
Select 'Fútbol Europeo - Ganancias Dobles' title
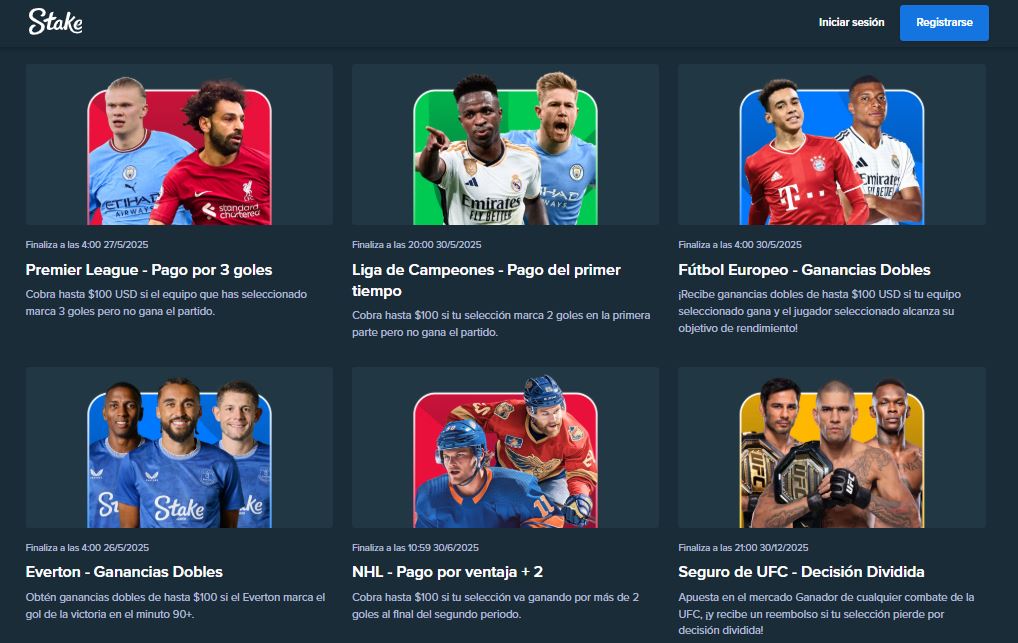click(804, 270)
